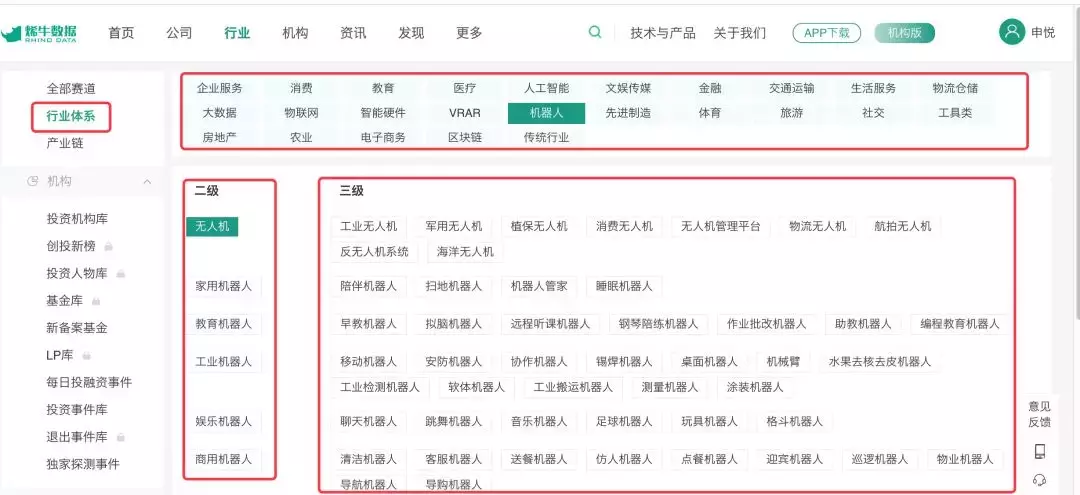Select 传统行业 industry category
Image resolution: width=1080 pixels, height=495 pixels.
(x=546, y=137)
